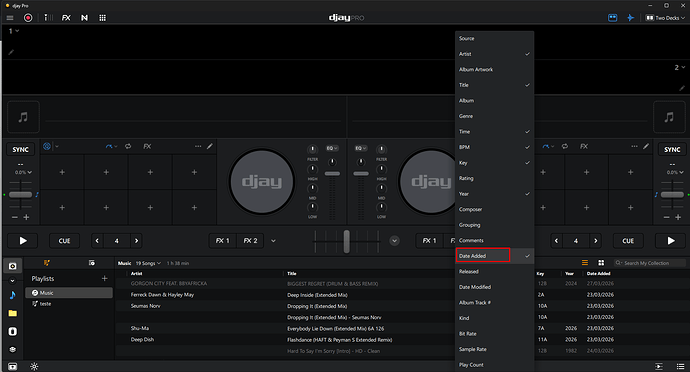
Task: Uncheck Date Added column in menu
Action: [495, 256]
